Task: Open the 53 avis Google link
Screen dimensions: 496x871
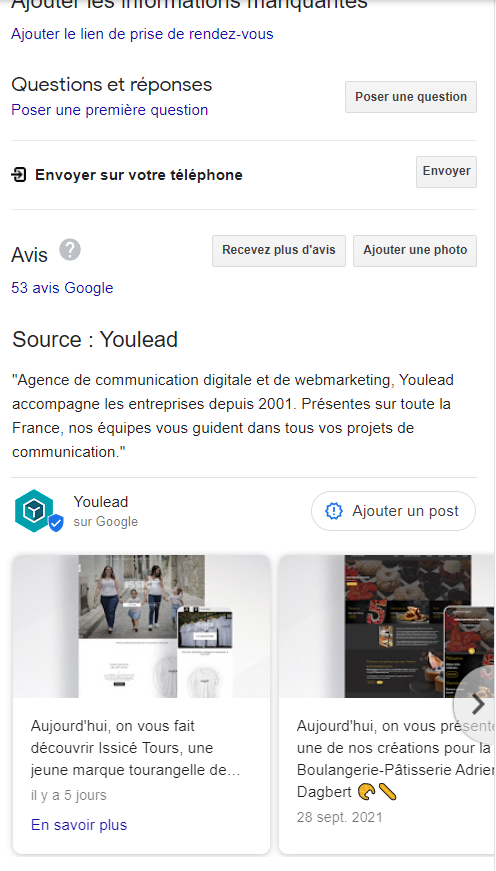Action: click(x=62, y=288)
